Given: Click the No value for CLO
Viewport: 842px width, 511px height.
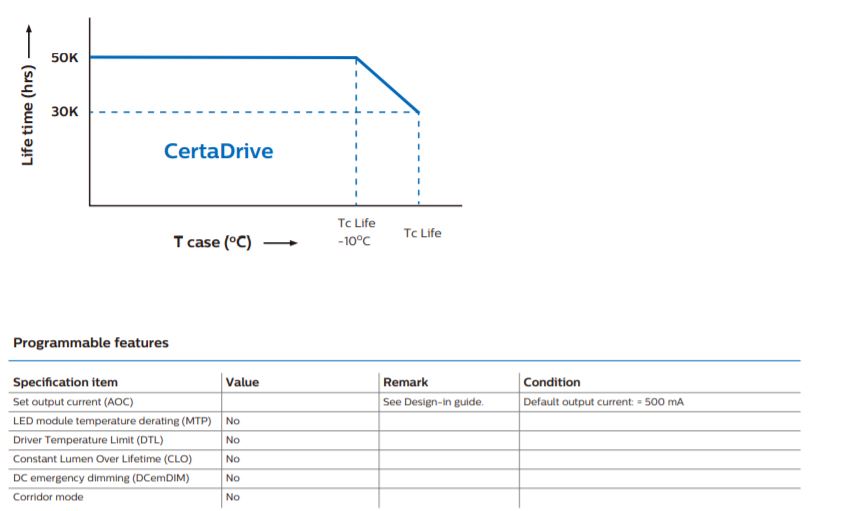Looking at the screenshot, I should [x=233, y=459].
